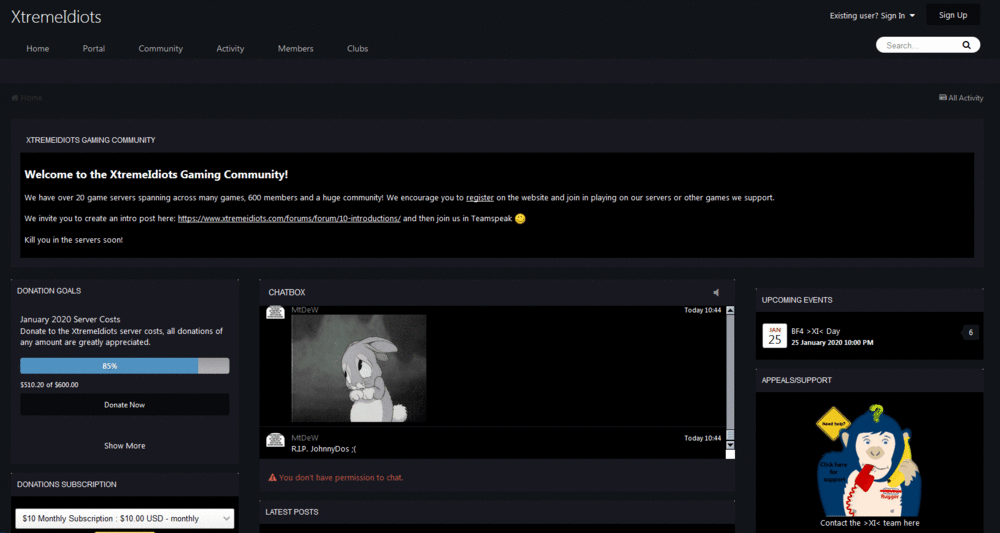Click '$510.20 of $600.00' amount text

pos(49,385)
